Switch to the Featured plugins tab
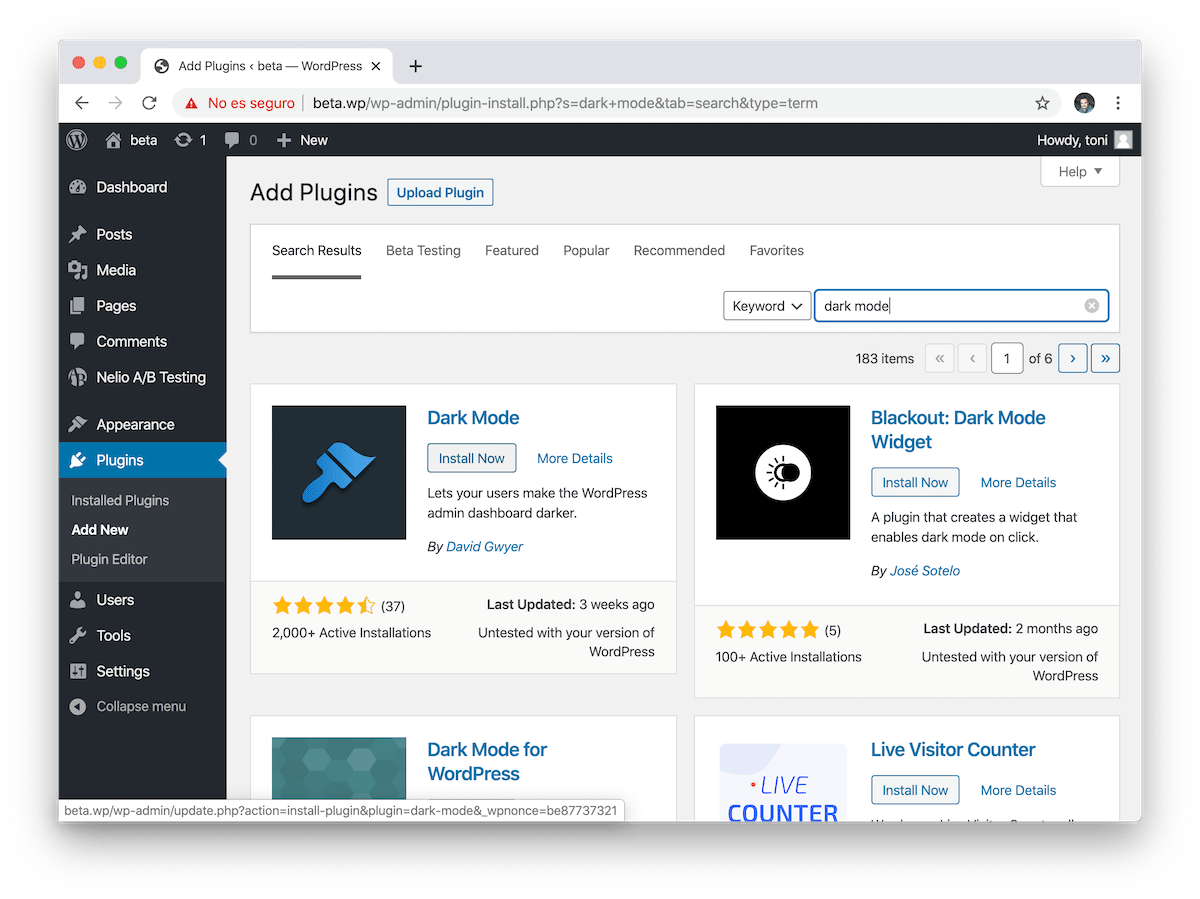Image resolution: width=1200 pixels, height=899 pixels. tap(511, 250)
